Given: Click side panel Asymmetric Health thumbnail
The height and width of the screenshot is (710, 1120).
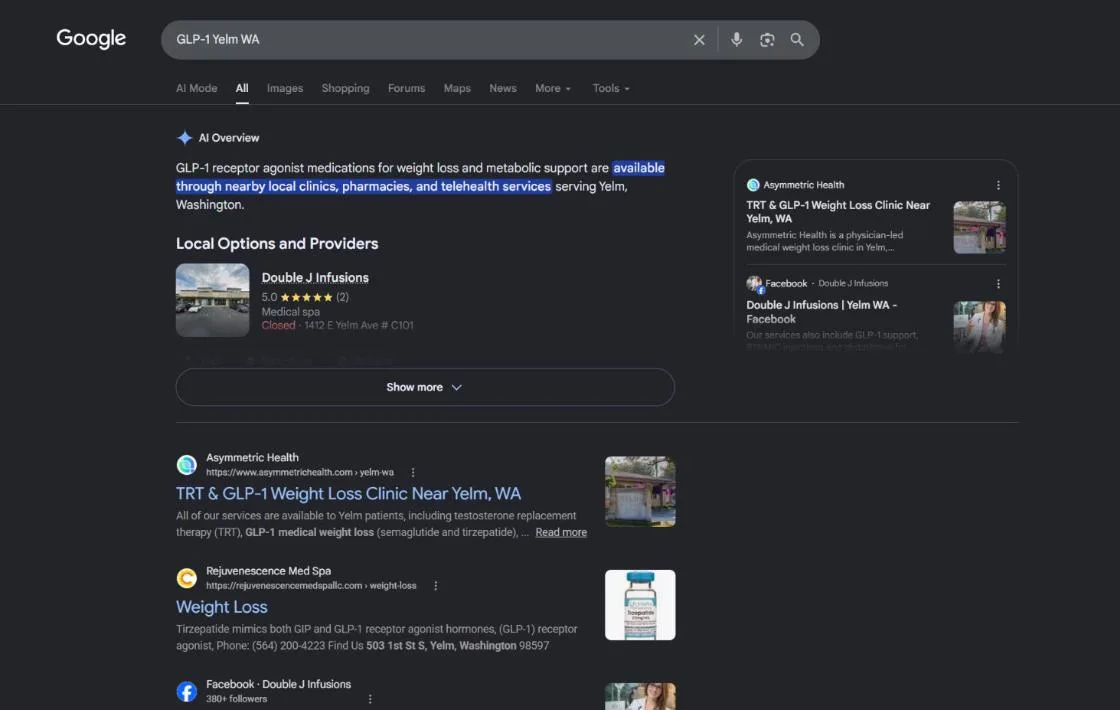Looking at the screenshot, I should [x=979, y=227].
